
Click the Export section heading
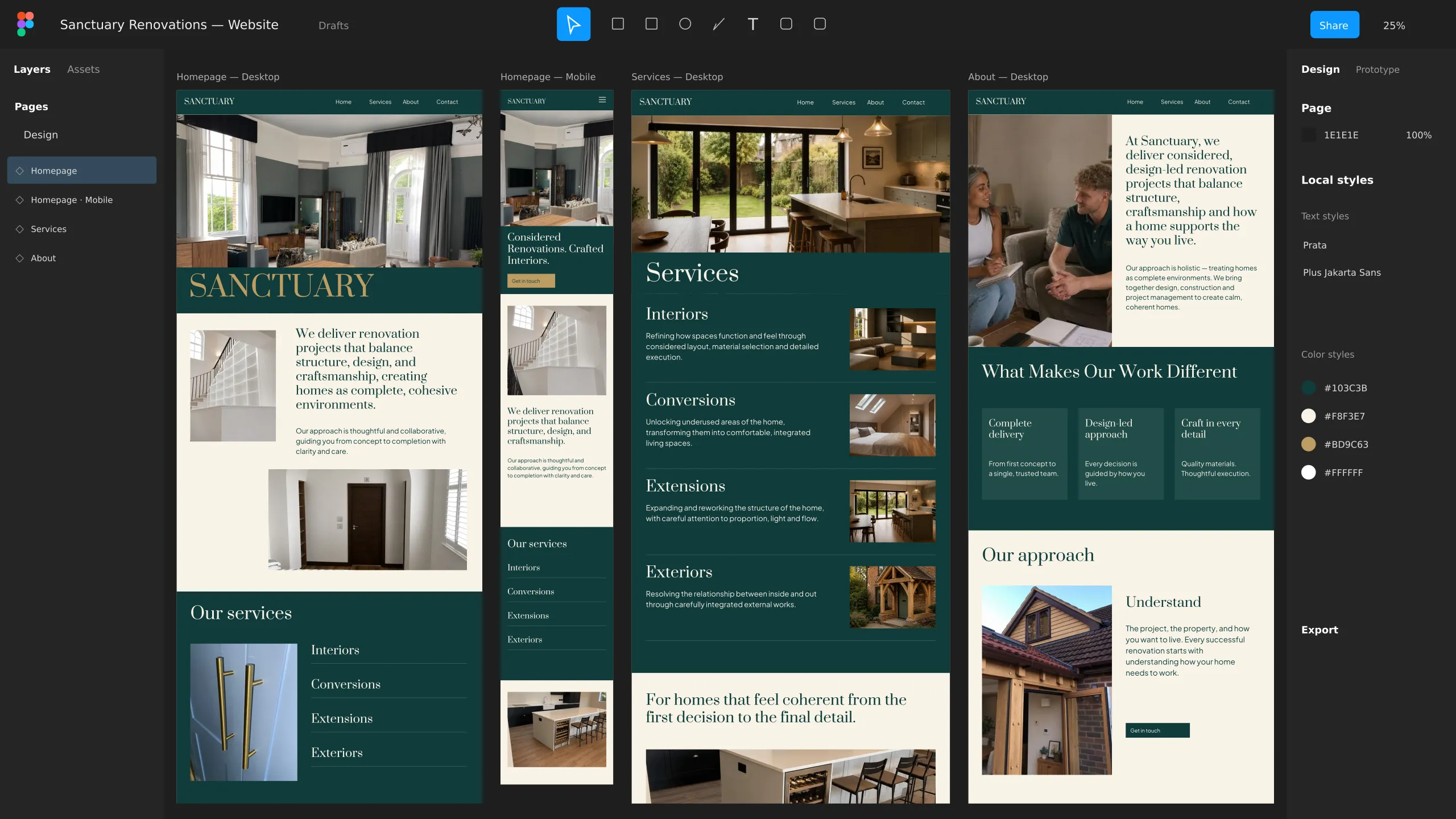pos(1319,630)
